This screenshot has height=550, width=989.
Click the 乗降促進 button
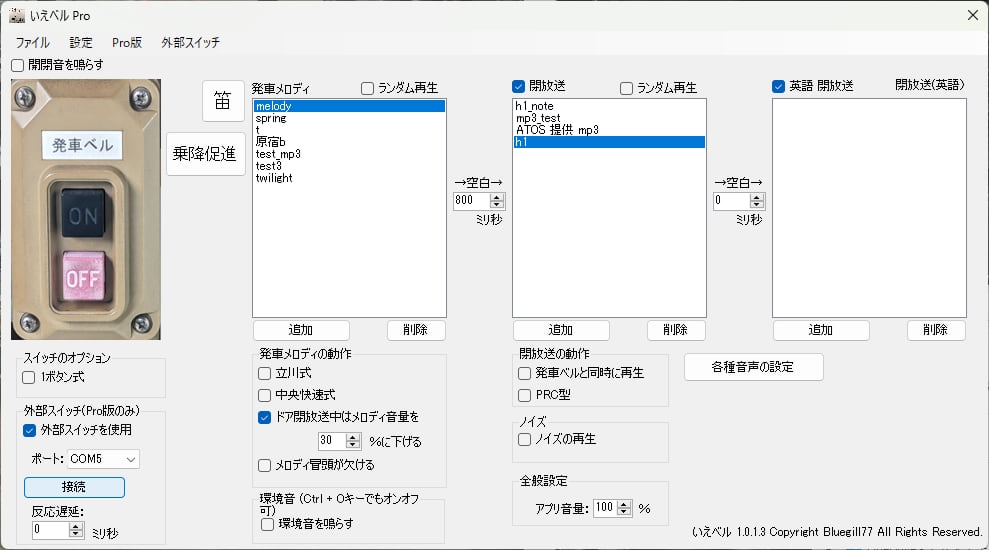click(x=206, y=154)
